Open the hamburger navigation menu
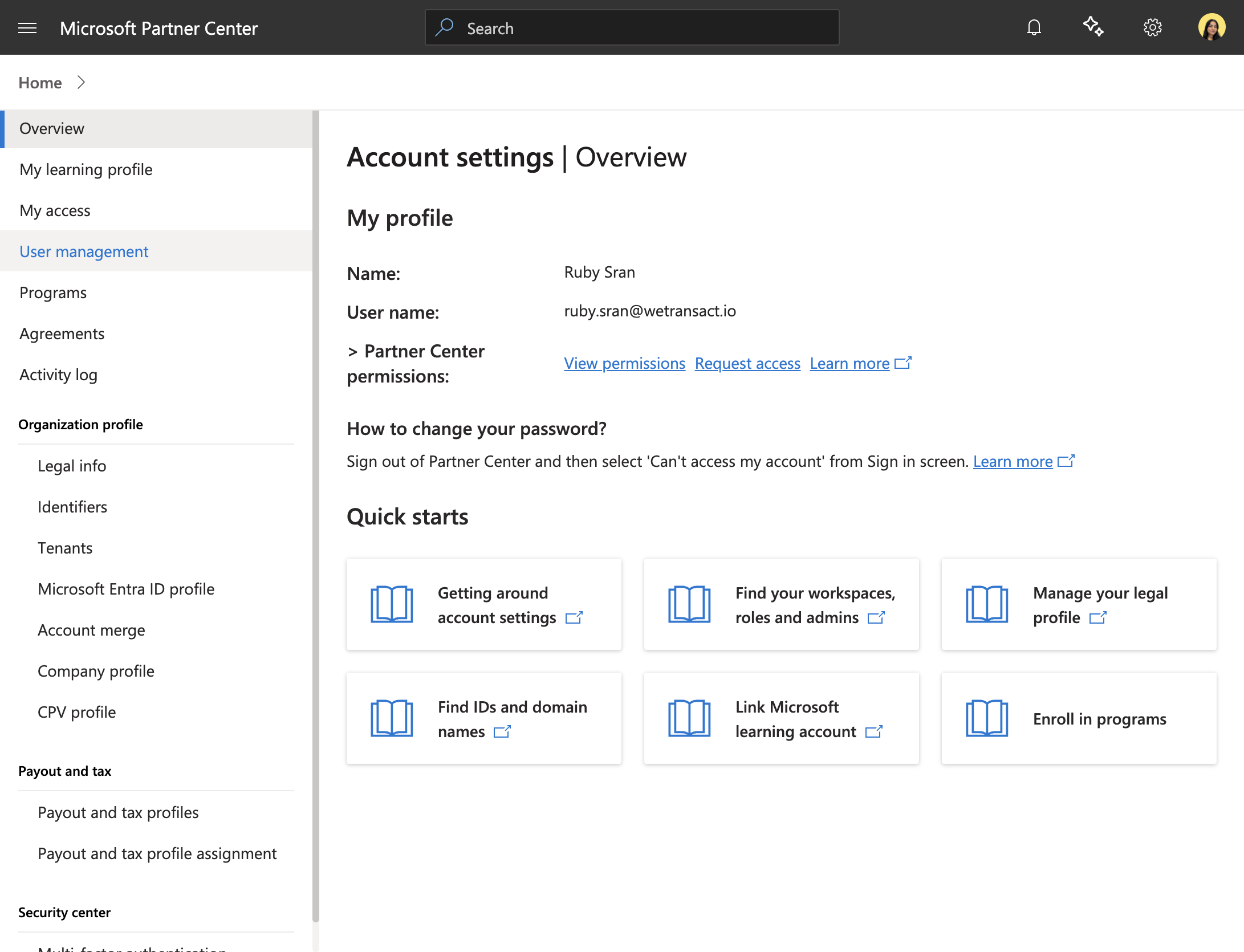The image size is (1244, 952). tap(27, 28)
